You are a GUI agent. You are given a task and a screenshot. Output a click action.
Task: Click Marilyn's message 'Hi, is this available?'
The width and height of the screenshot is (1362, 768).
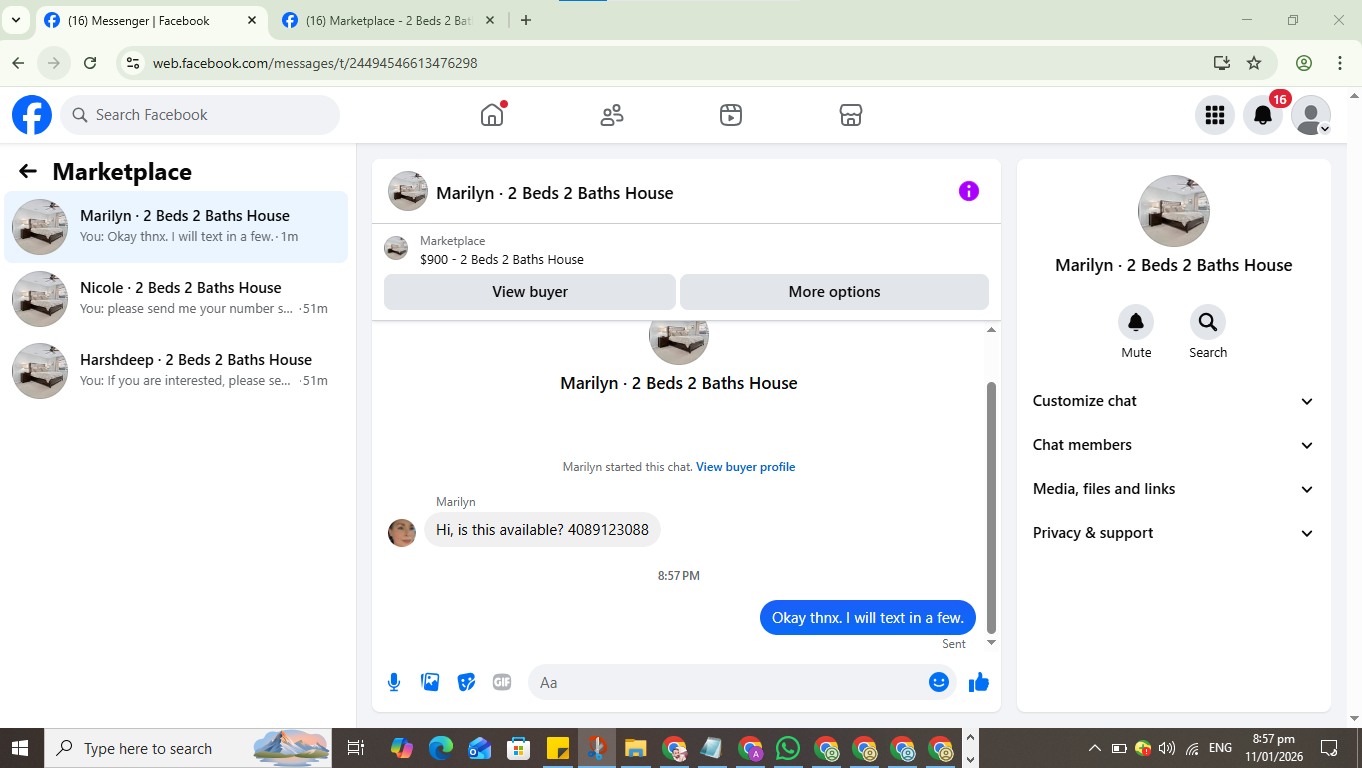point(542,530)
